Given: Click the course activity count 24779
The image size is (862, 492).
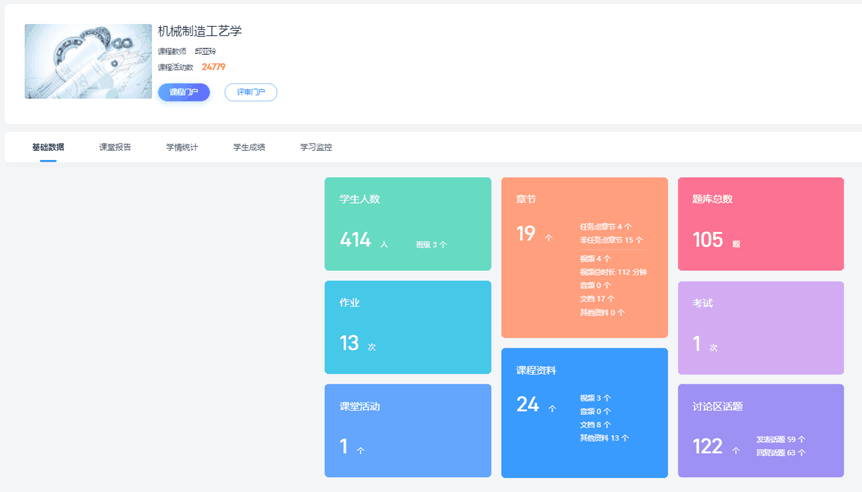Looking at the screenshot, I should 213,67.
